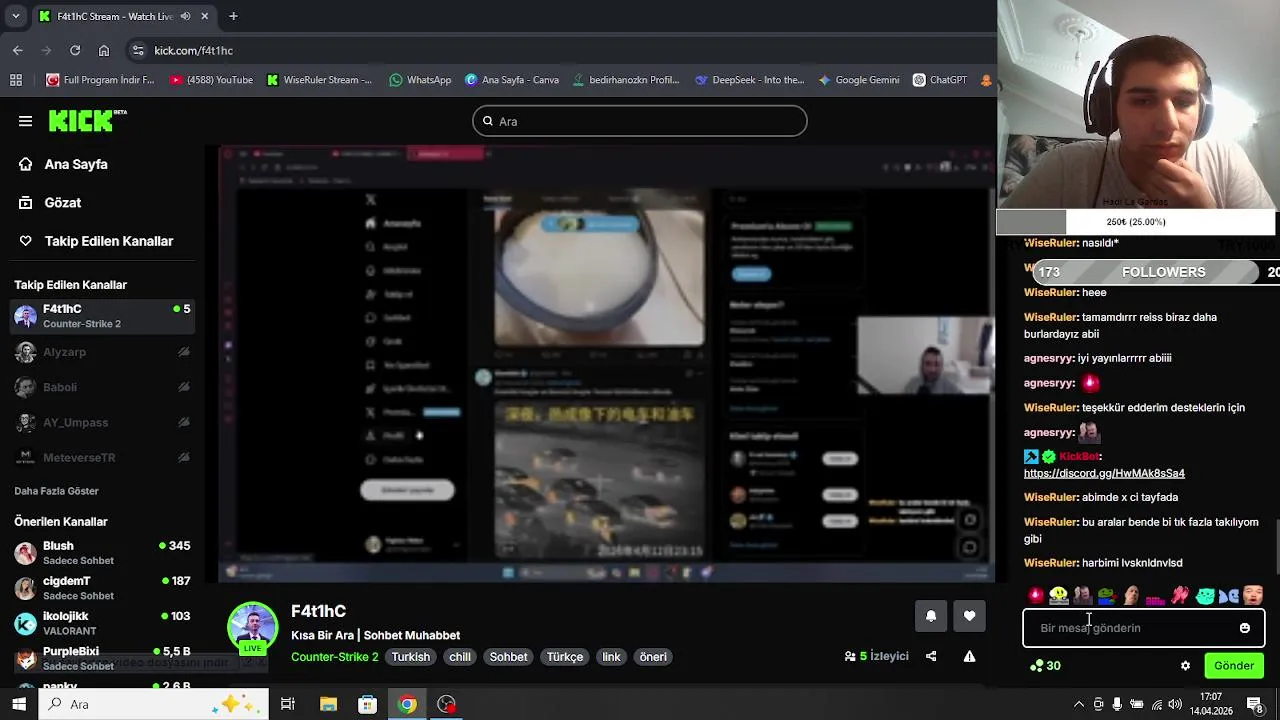The image size is (1280, 720).
Task: Open the Kick hamburger menu
Action: (25, 121)
